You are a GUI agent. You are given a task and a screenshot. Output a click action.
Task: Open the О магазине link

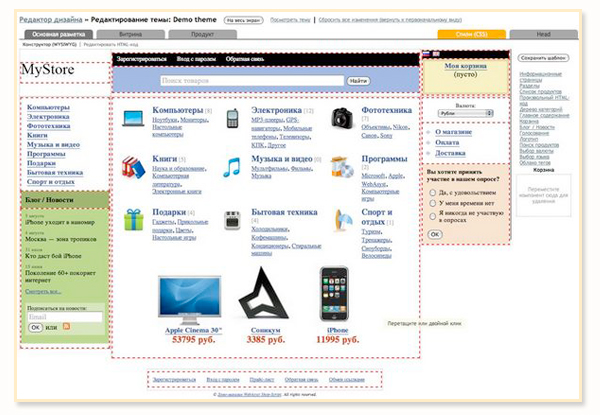(453, 132)
